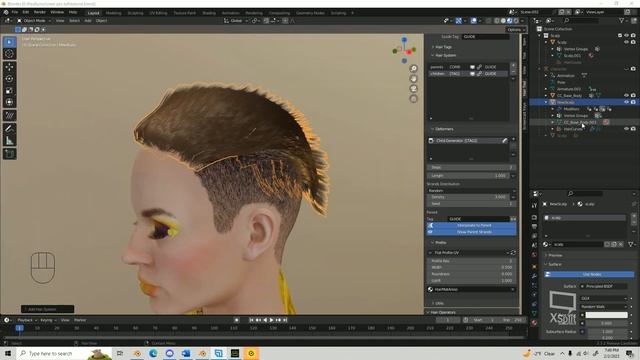The image size is (640, 360).
Task: Click the navigation gizmo Z axis
Action: click(404, 40)
